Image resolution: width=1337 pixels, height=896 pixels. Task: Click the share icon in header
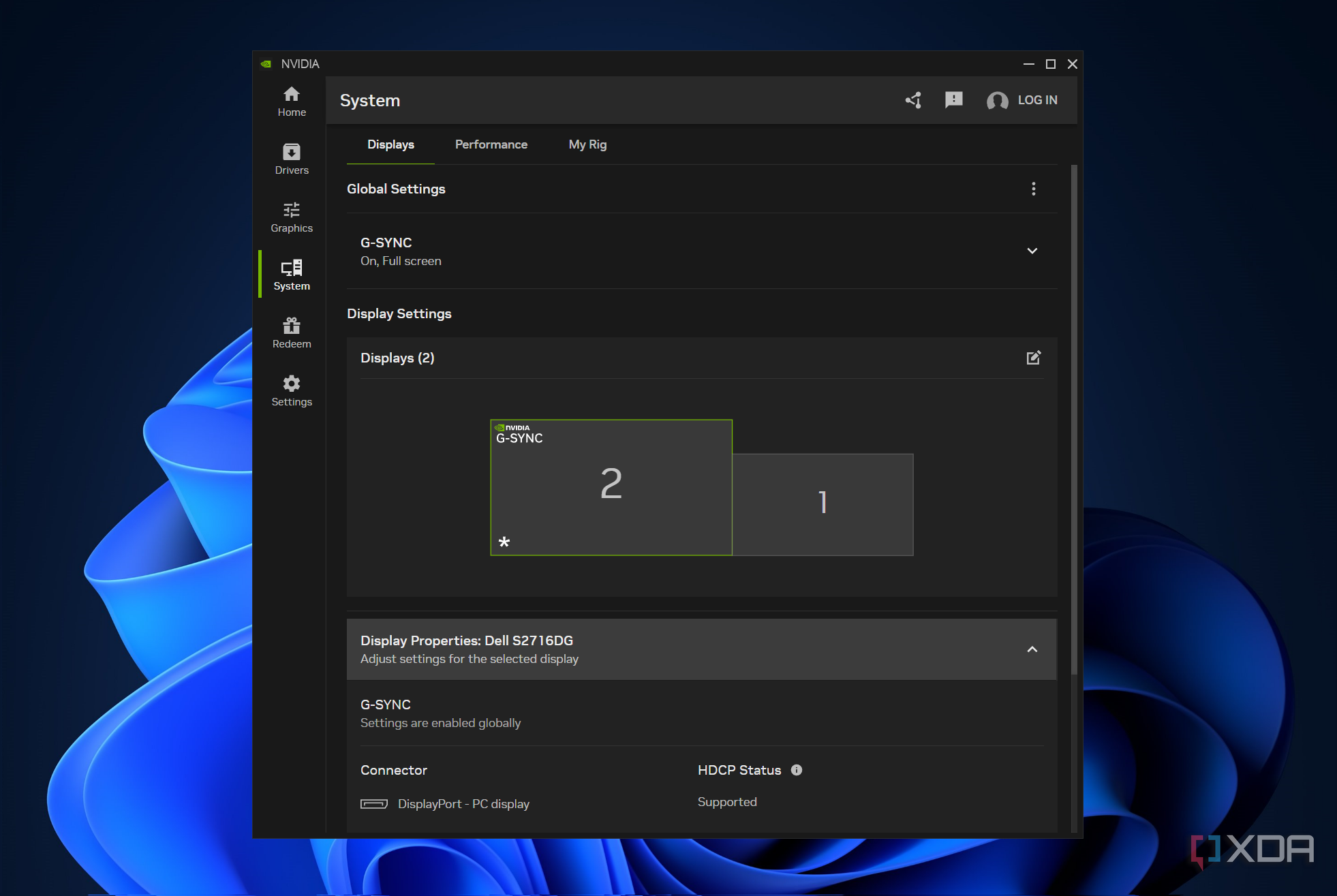(913, 100)
